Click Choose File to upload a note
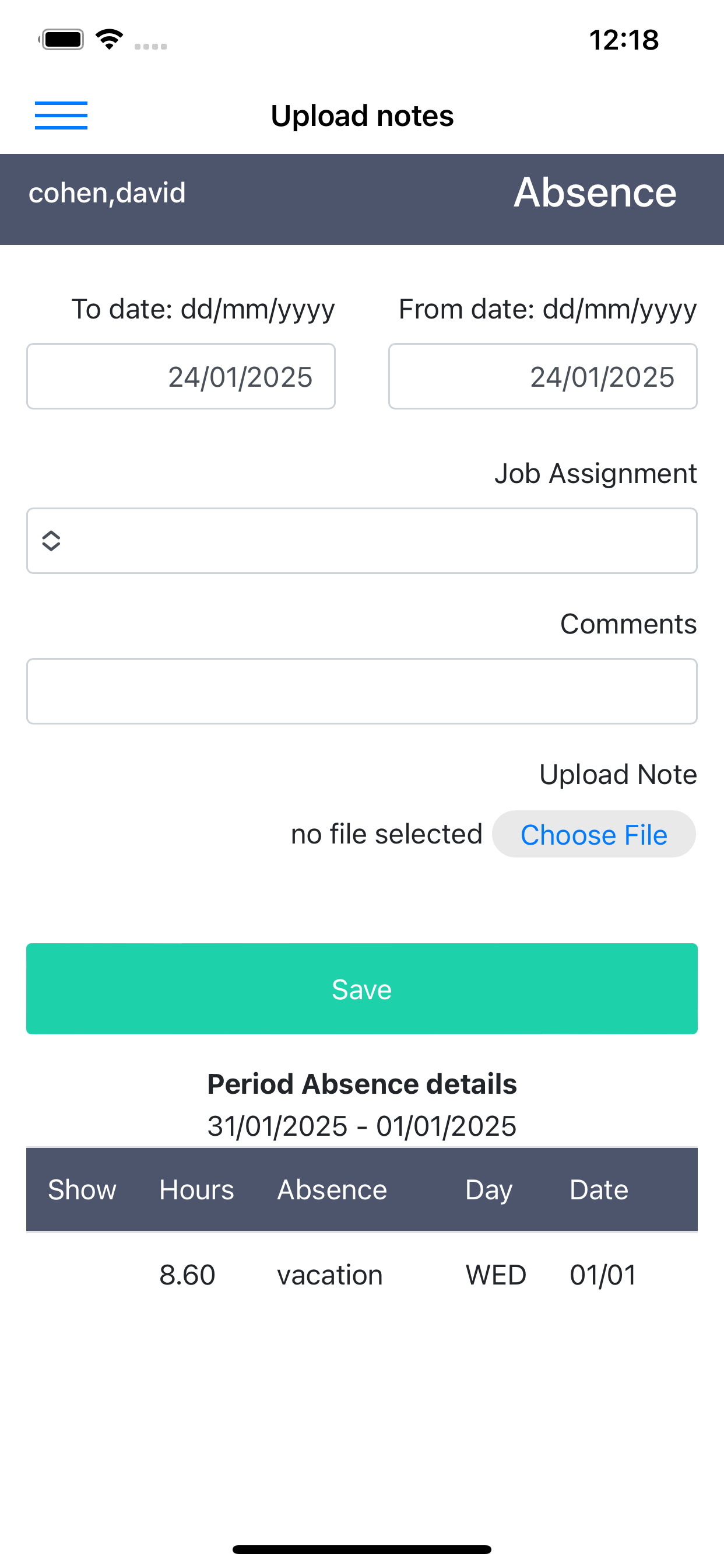 click(594, 834)
